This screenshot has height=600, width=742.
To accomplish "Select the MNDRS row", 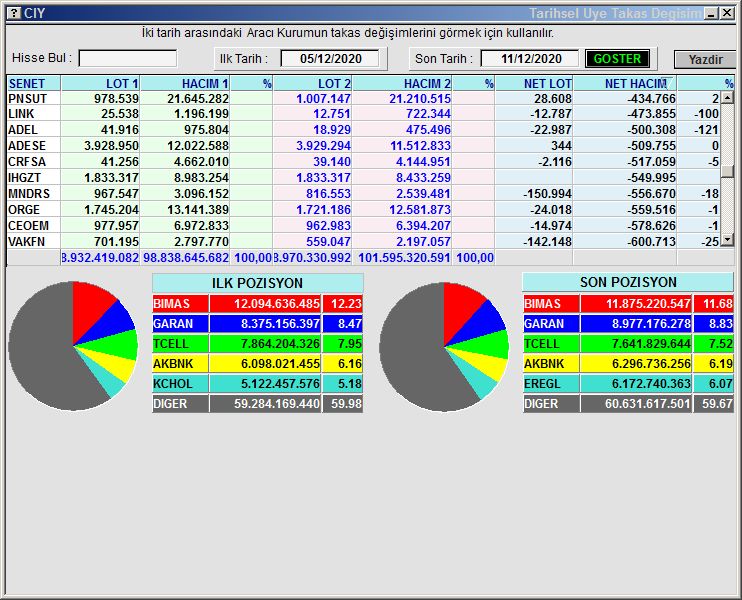I will [x=364, y=194].
